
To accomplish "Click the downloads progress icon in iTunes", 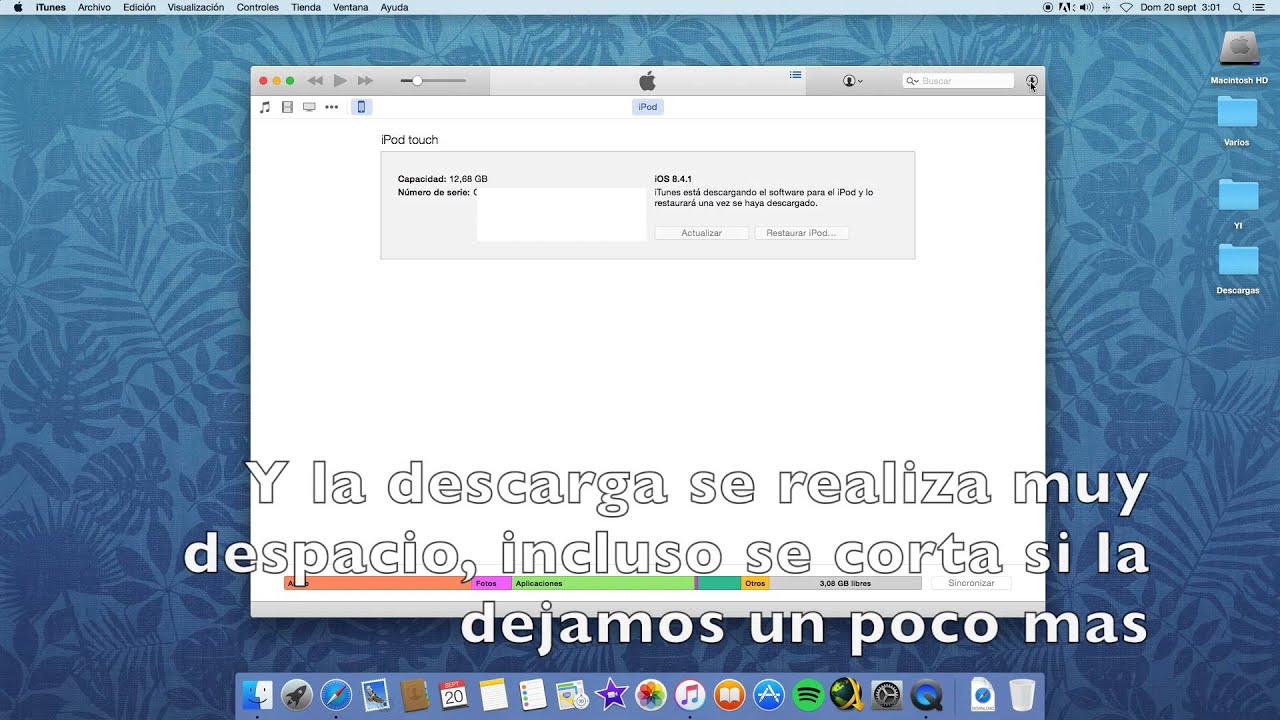I will pyautogui.click(x=1032, y=81).
